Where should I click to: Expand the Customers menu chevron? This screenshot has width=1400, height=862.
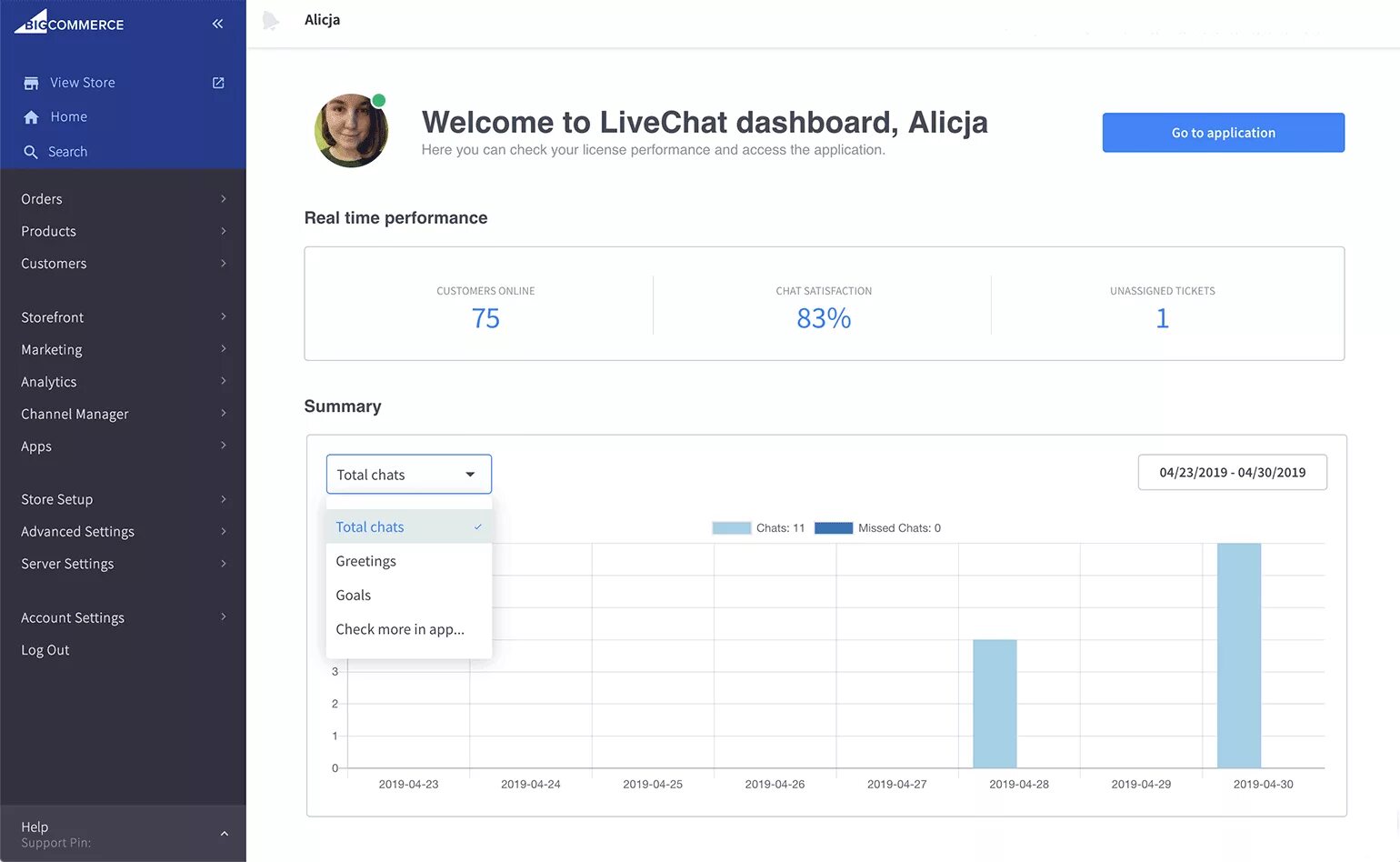(224, 264)
